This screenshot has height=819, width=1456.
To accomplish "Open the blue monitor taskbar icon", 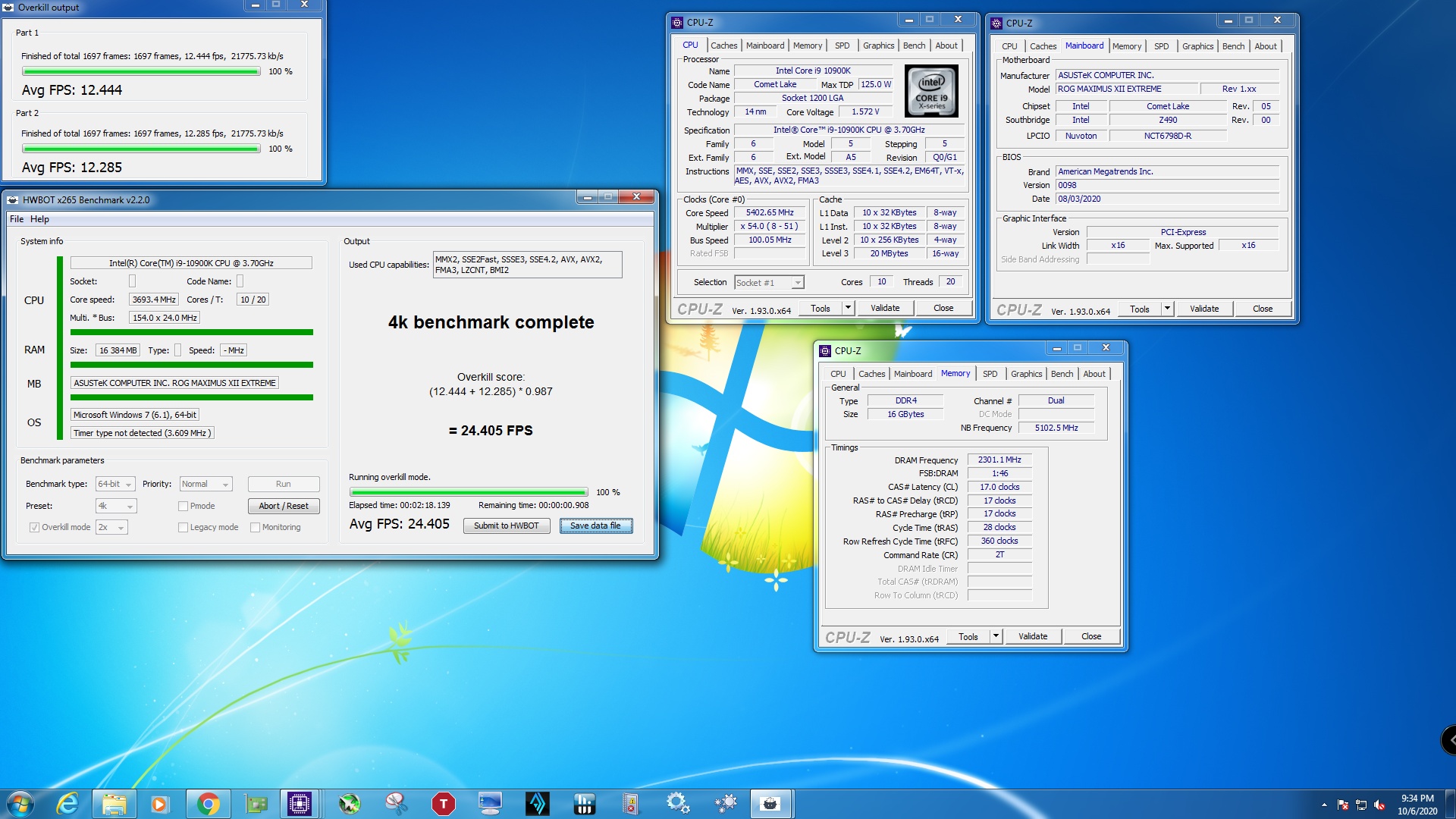I will point(490,803).
